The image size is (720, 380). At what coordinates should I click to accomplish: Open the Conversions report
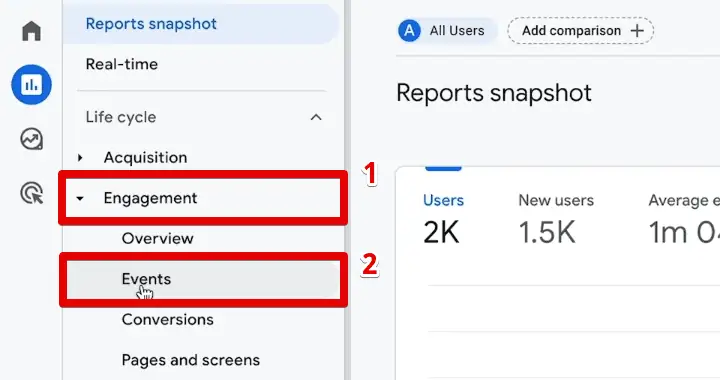(x=168, y=319)
